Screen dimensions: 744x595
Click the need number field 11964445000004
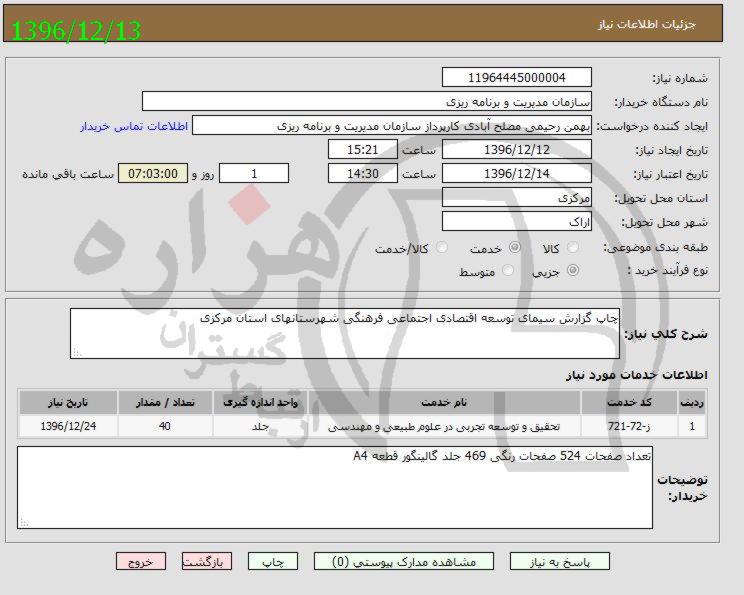tap(517, 77)
